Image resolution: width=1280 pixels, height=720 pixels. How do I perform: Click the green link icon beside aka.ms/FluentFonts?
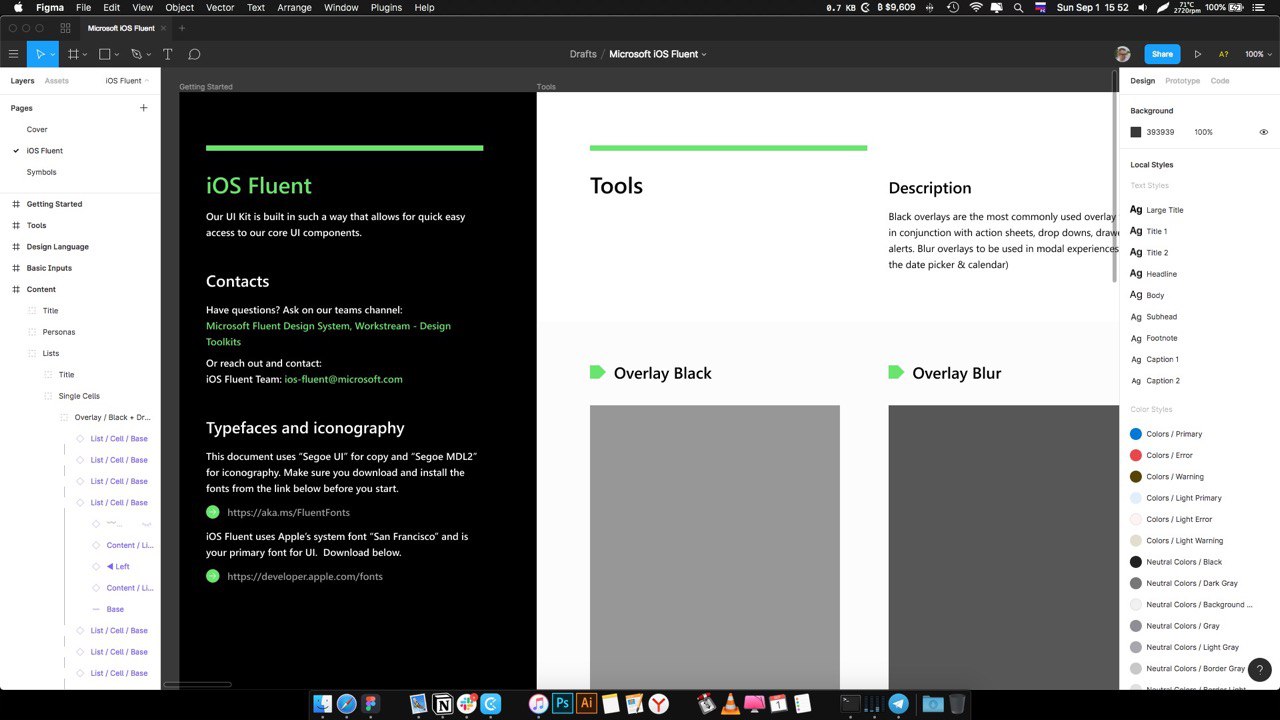[x=212, y=512]
